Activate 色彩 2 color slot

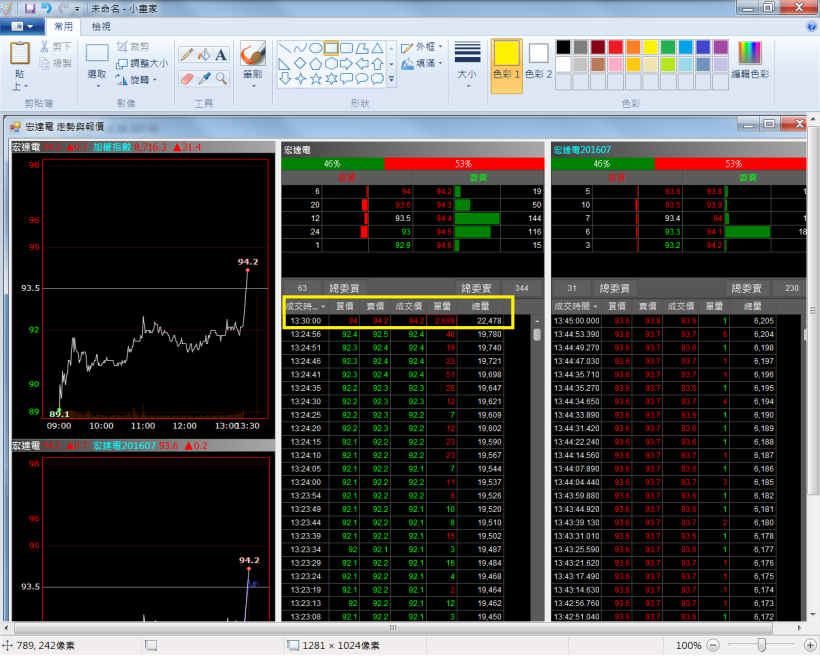point(539,60)
